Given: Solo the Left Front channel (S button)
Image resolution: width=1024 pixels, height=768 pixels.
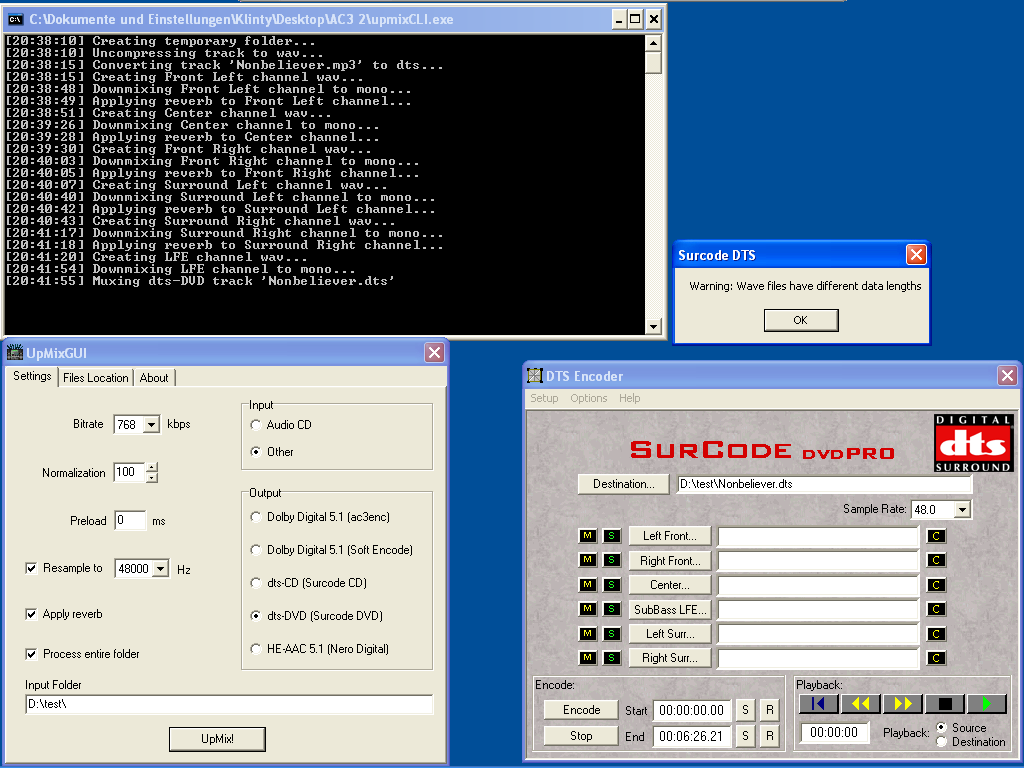Looking at the screenshot, I should click(611, 536).
